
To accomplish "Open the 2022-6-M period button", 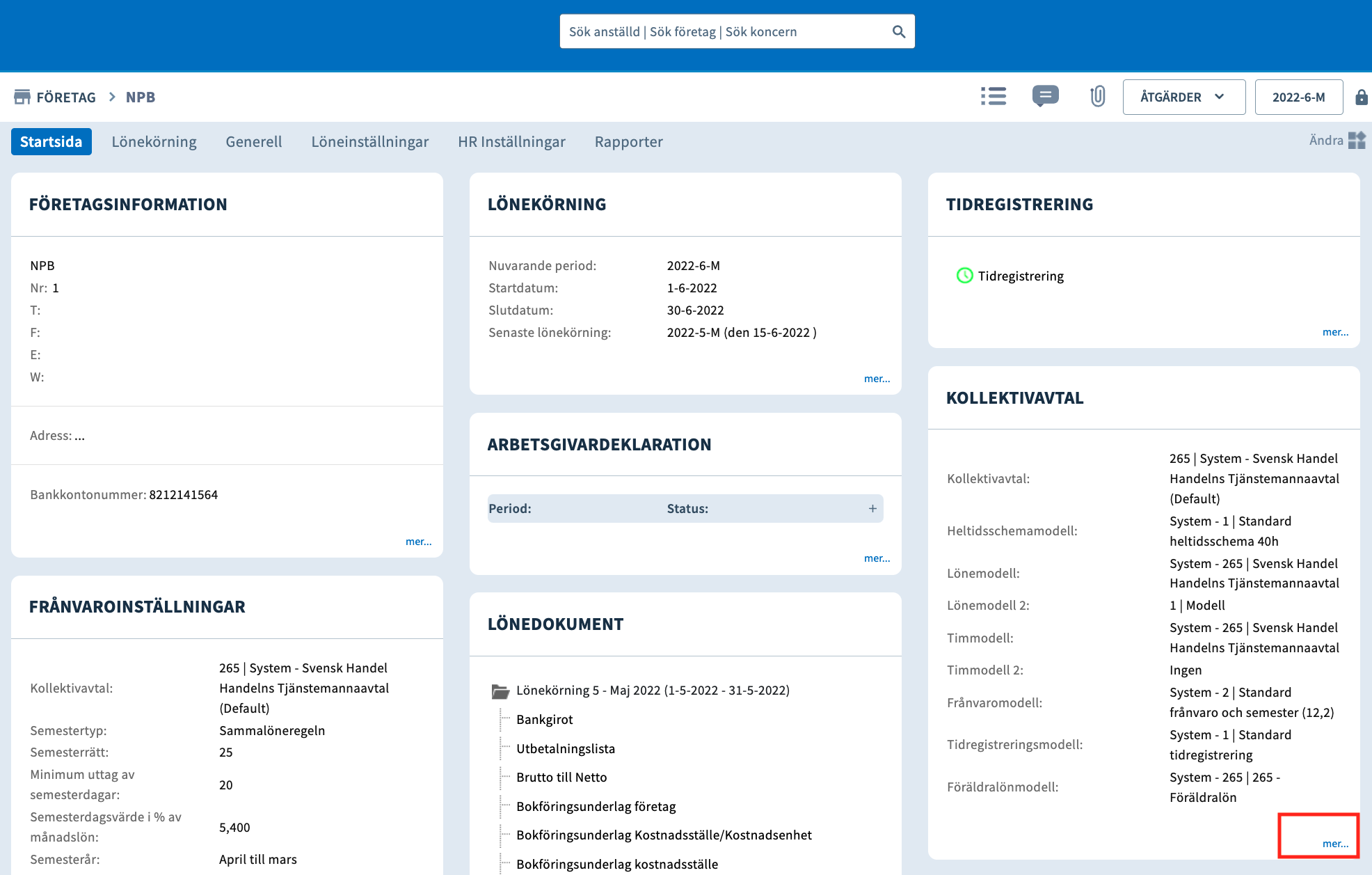I will coord(1298,97).
